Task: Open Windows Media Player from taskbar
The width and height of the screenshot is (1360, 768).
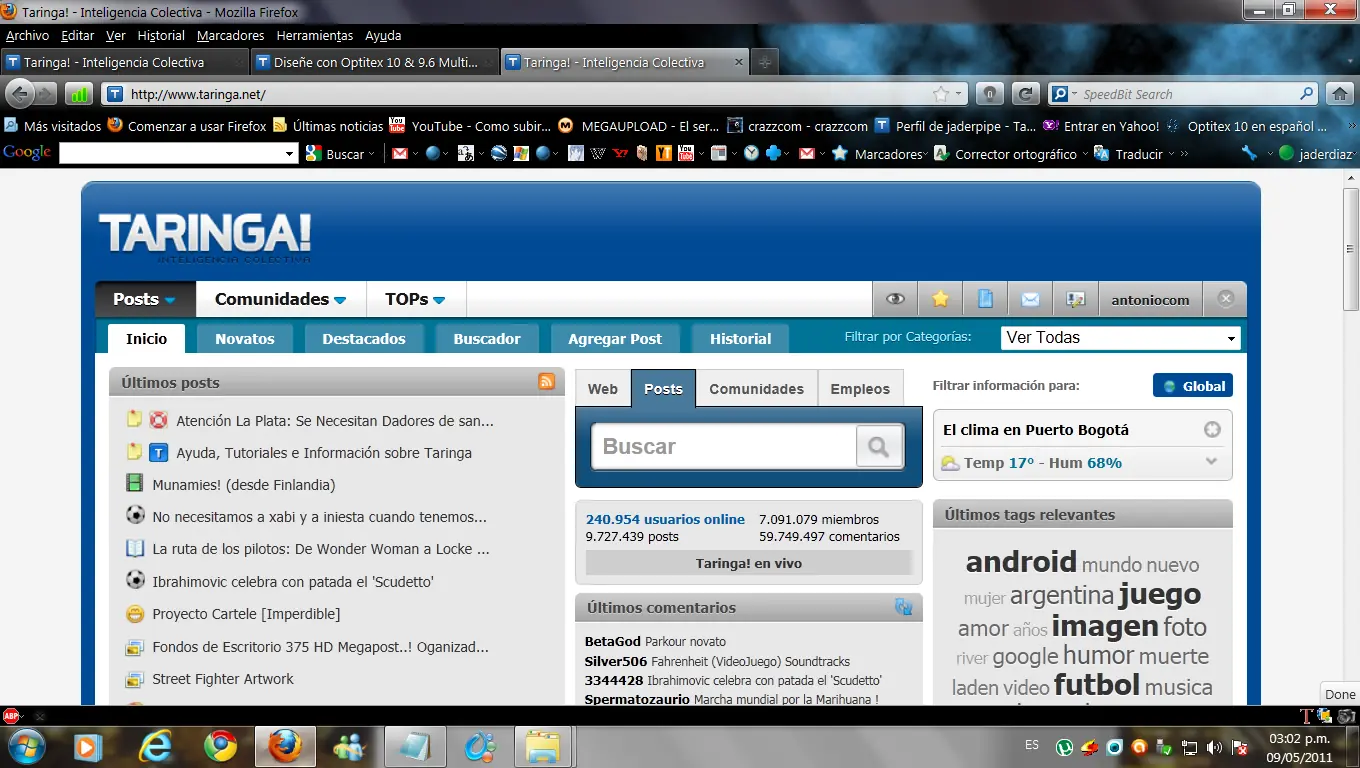Action: 88,746
